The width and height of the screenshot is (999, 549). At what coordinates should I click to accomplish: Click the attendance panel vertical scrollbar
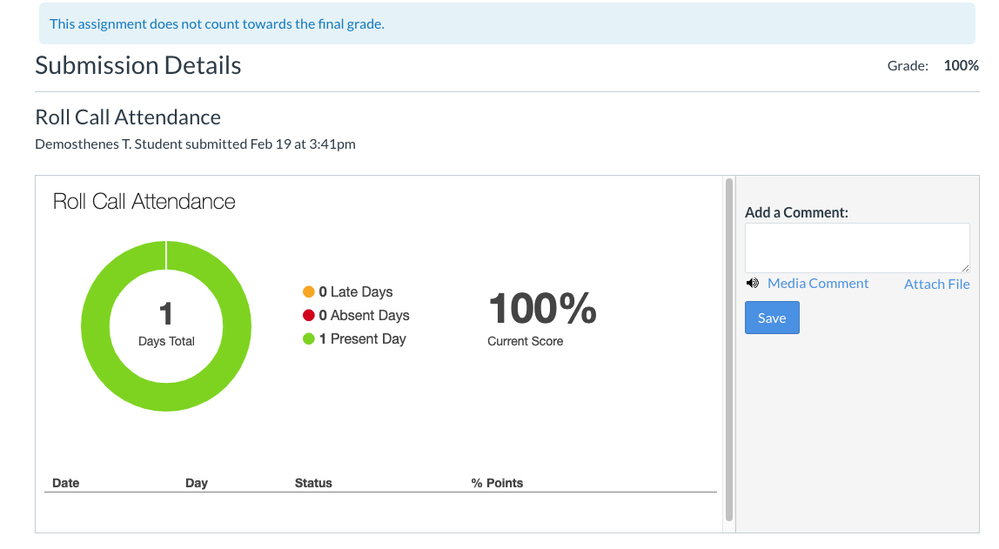(x=729, y=350)
